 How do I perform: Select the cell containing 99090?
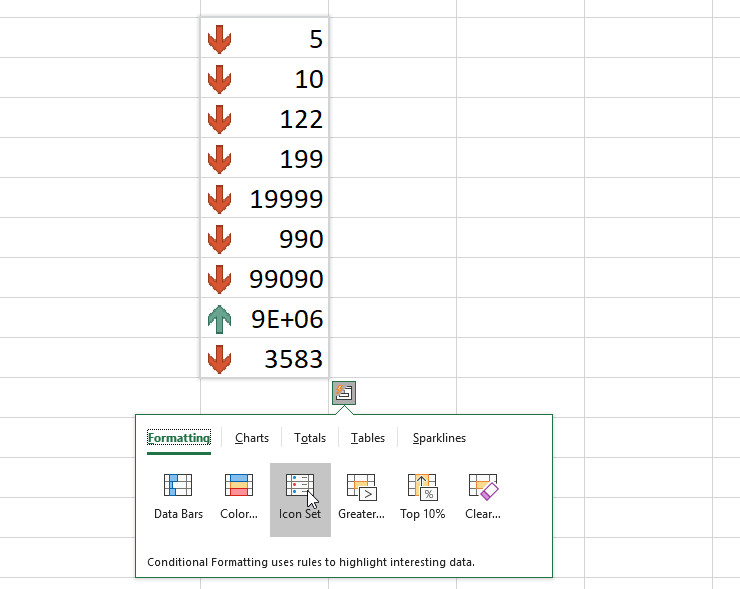point(265,278)
